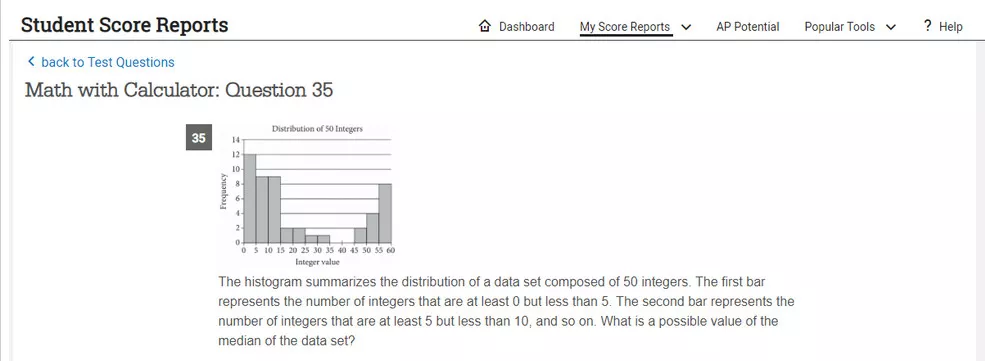Select the number 35 question badge
The image size is (985, 361).
tap(199, 138)
